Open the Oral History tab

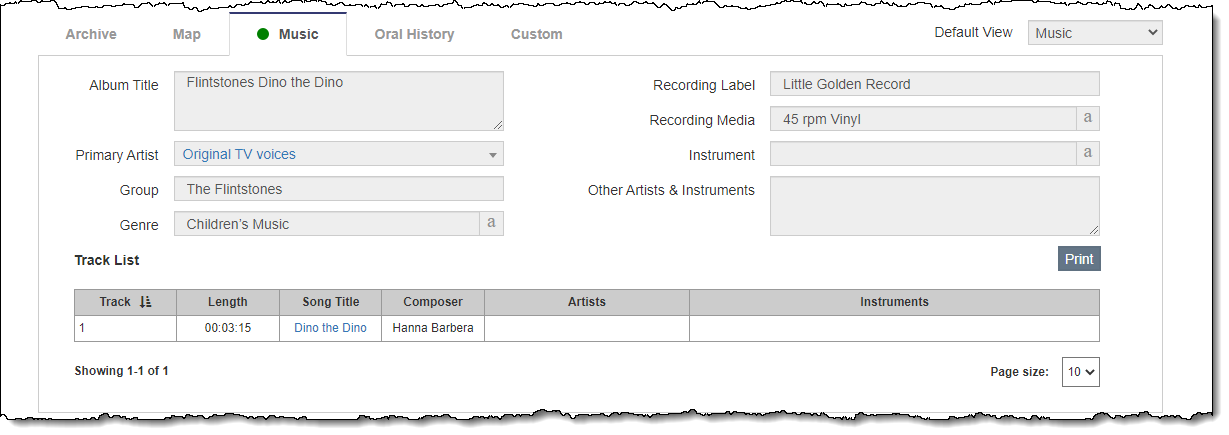(x=414, y=34)
